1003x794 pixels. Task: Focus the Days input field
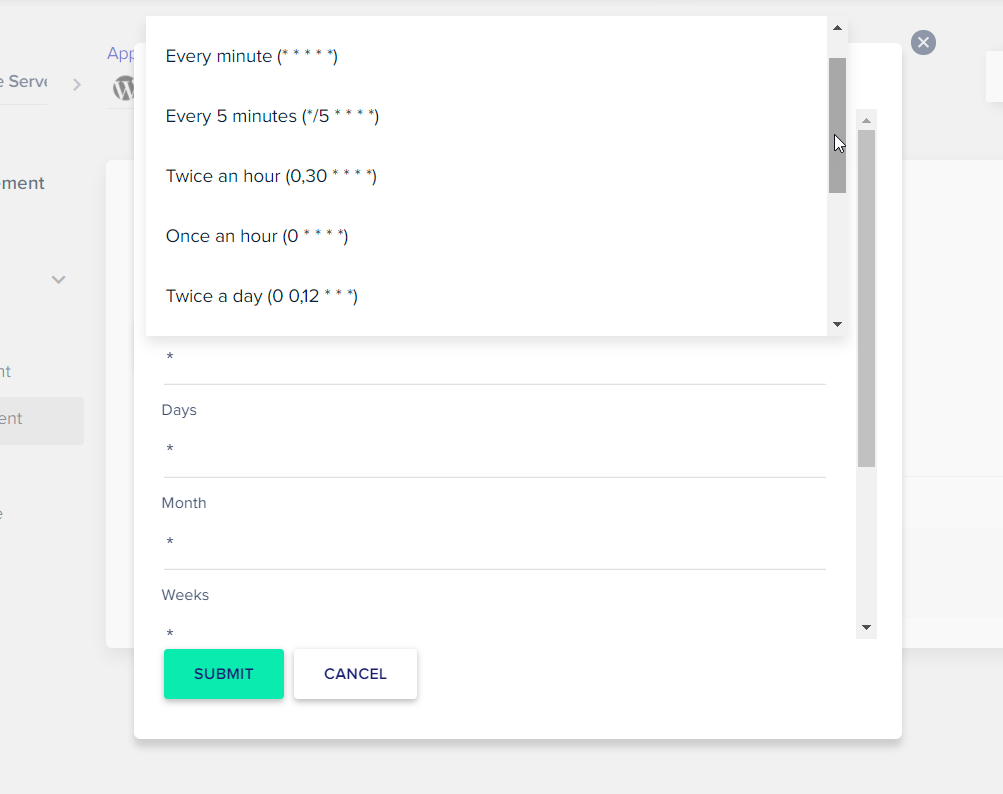click(x=494, y=449)
